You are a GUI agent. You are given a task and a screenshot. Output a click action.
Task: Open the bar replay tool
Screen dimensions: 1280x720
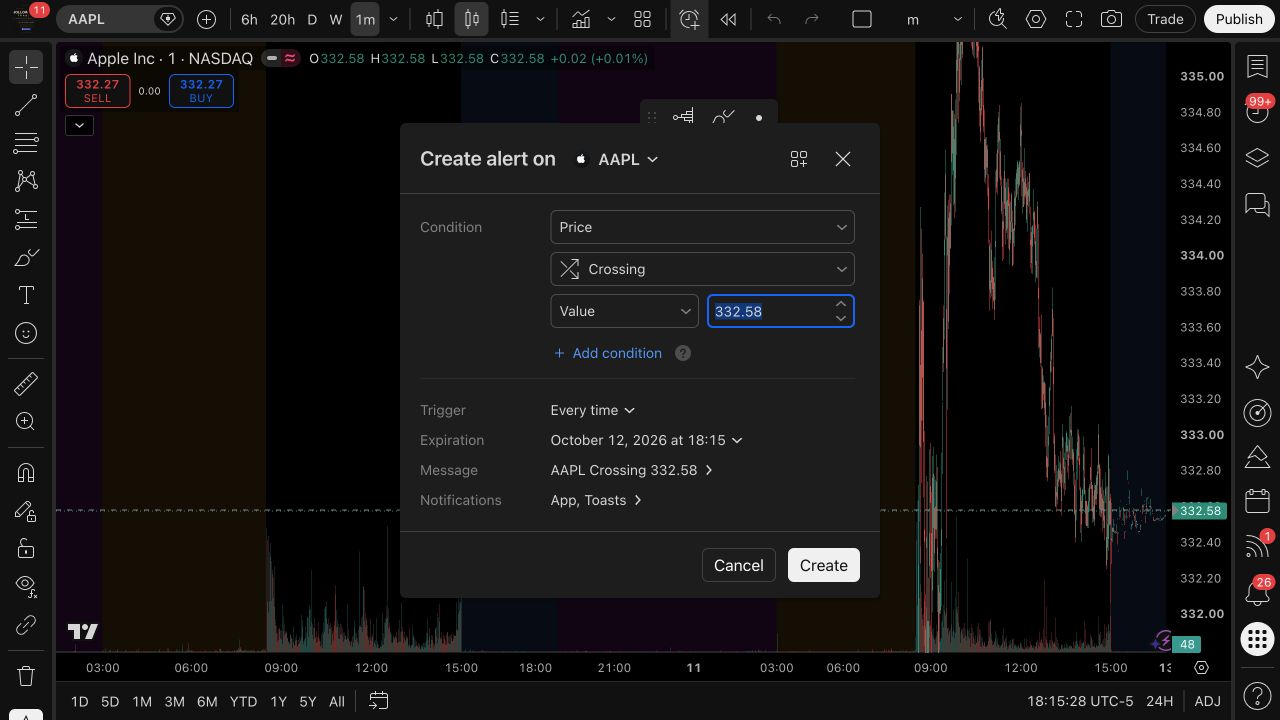click(729, 19)
